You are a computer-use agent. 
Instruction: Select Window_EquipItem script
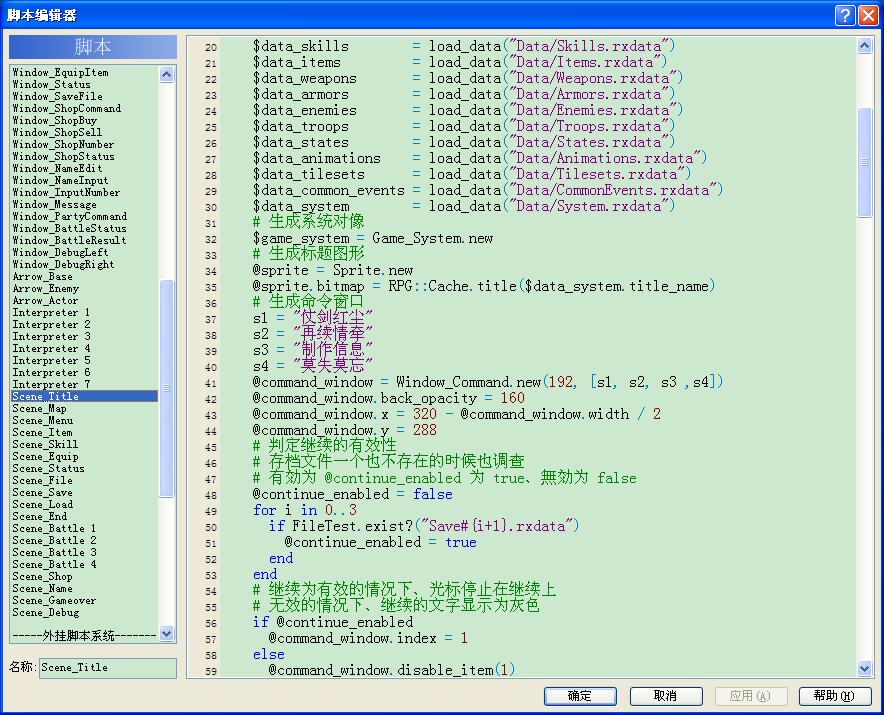pyautogui.click(x=60, y=72)
